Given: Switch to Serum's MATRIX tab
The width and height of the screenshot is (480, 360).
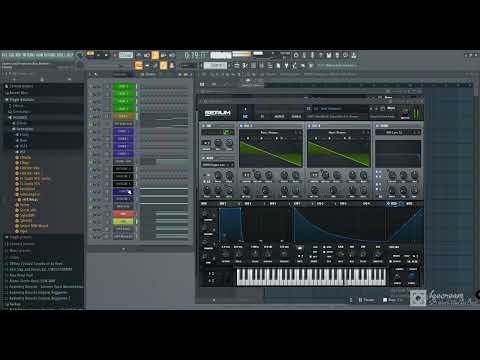Looking at the screenshot, I should coord(279,116).
